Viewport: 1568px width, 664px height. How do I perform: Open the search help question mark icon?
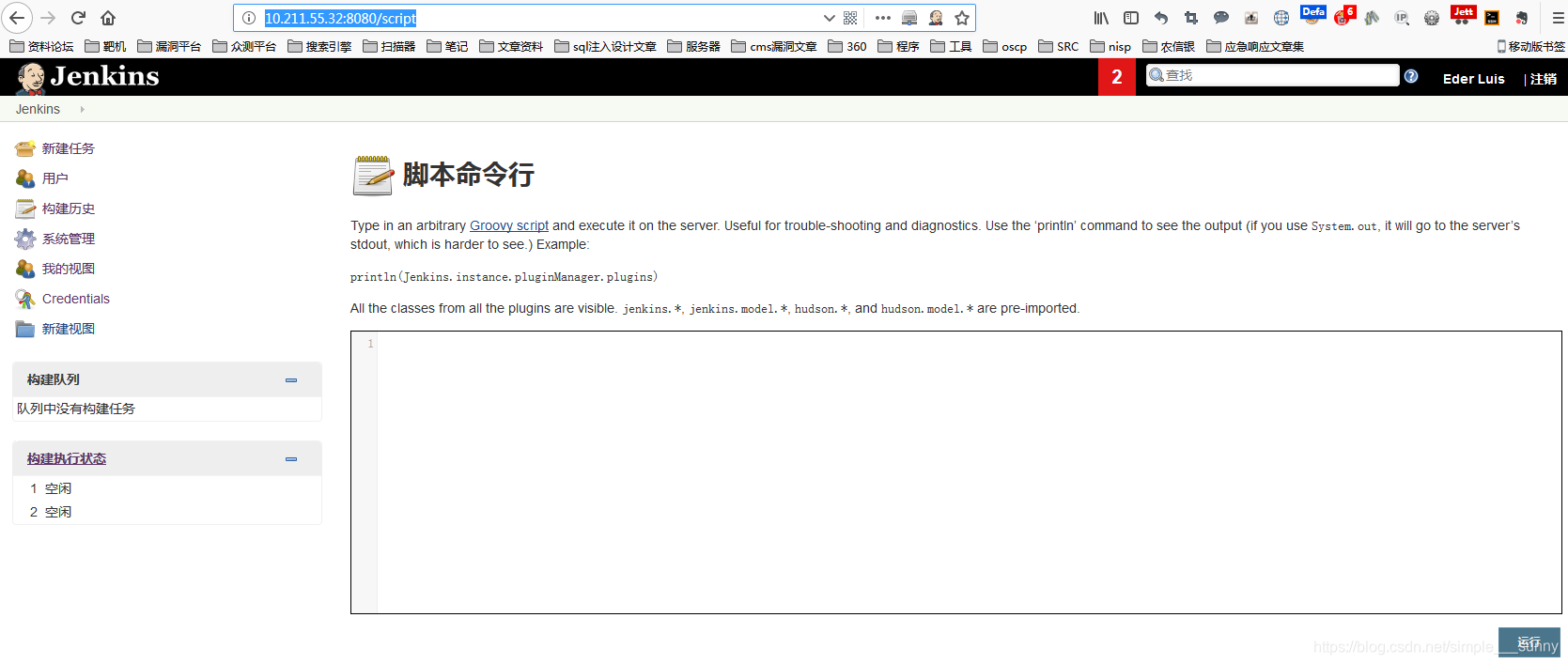tap(1411, 76)
